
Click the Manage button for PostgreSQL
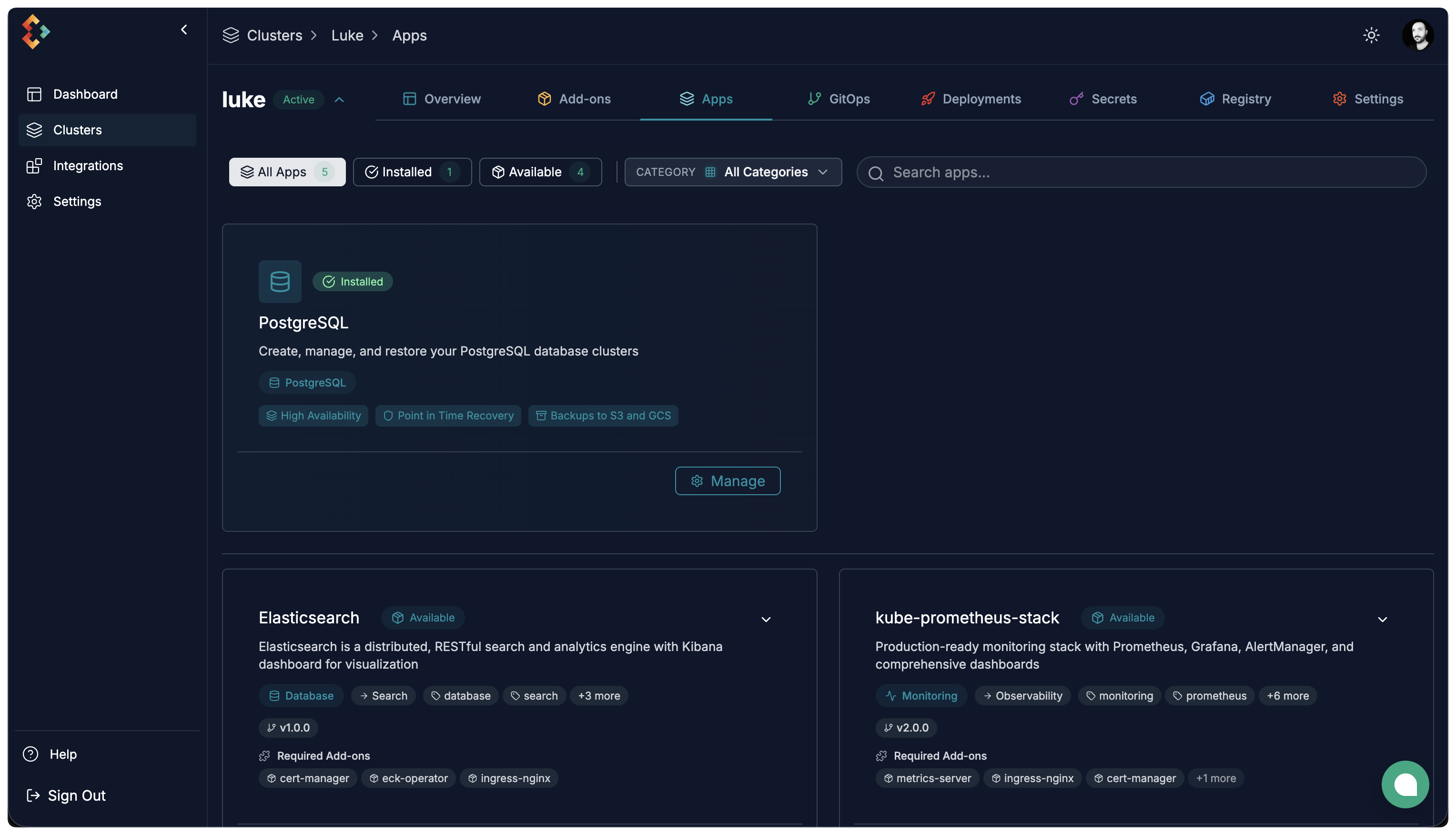[x=728, y=480]
